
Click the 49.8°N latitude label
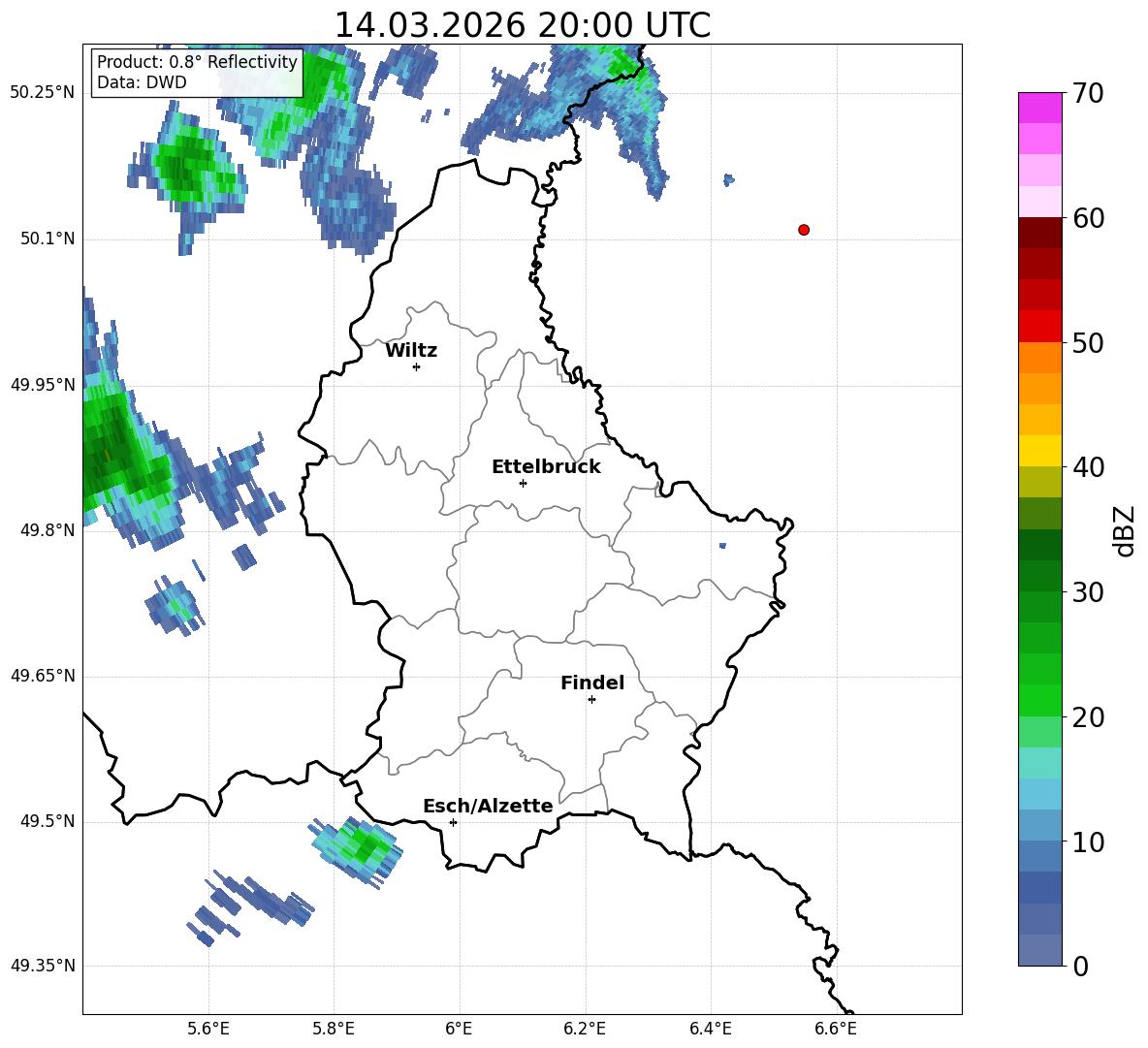pos(47,530)
